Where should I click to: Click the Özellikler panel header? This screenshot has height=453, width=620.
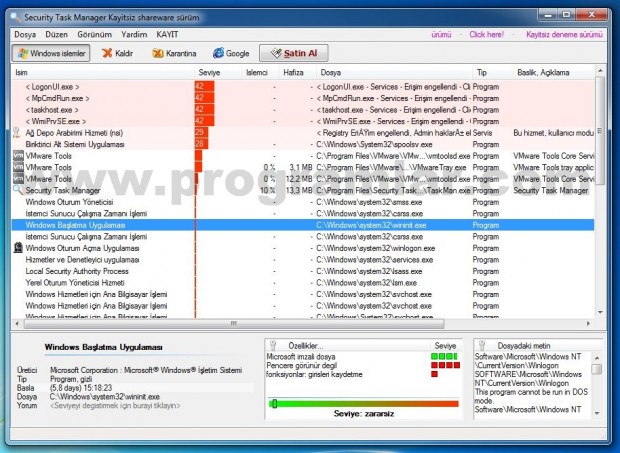click(347, 345)
